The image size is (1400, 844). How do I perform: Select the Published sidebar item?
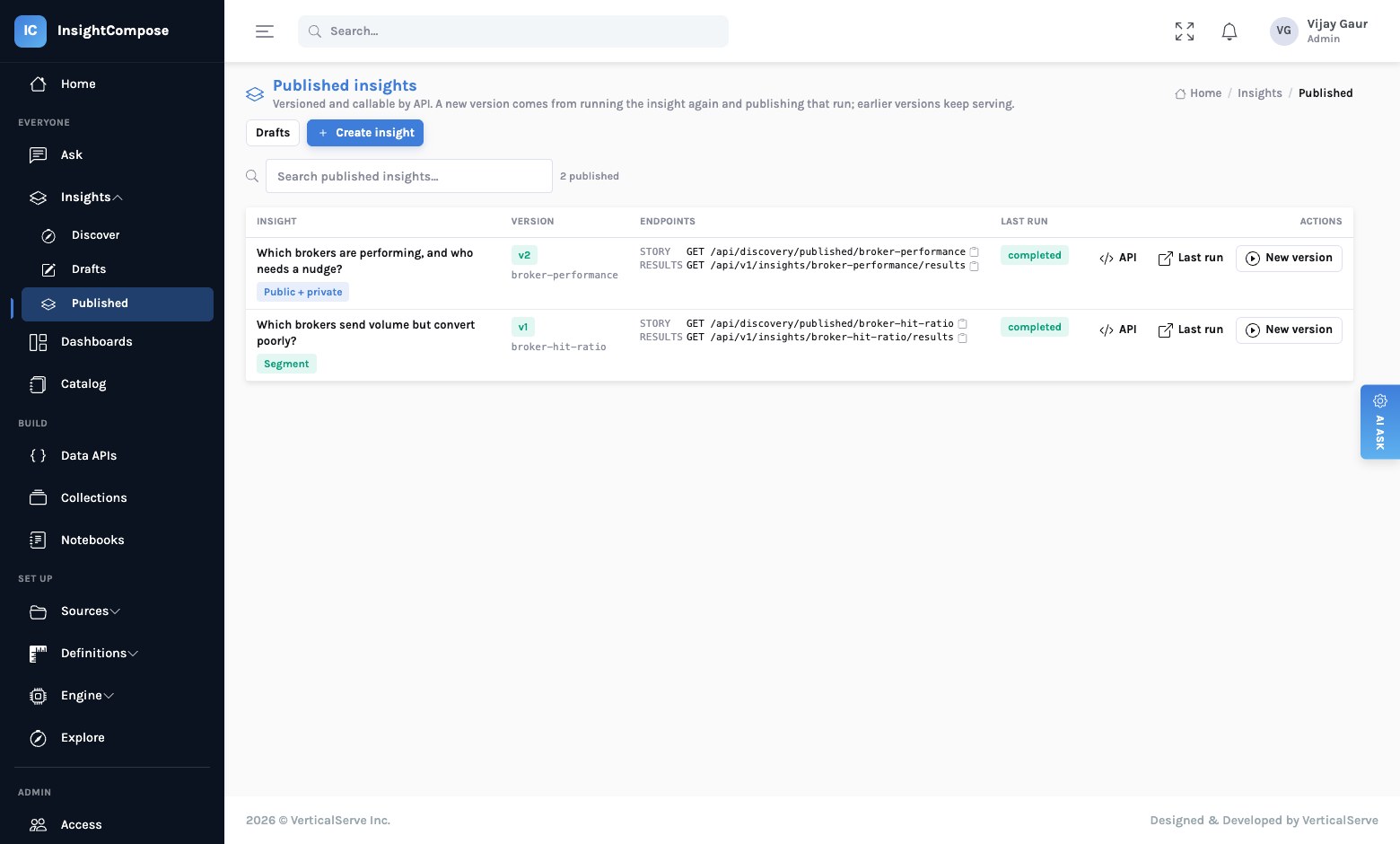(x=118, y=303)
